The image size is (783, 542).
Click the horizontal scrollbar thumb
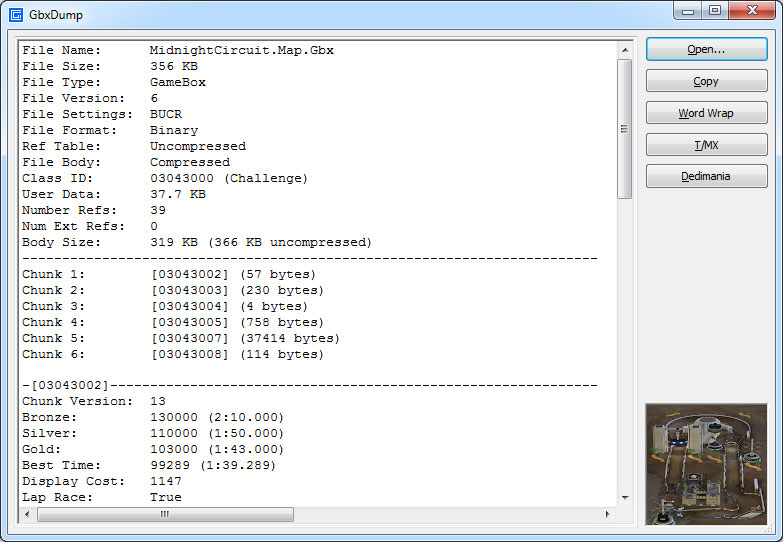click(x=165, y=514)
